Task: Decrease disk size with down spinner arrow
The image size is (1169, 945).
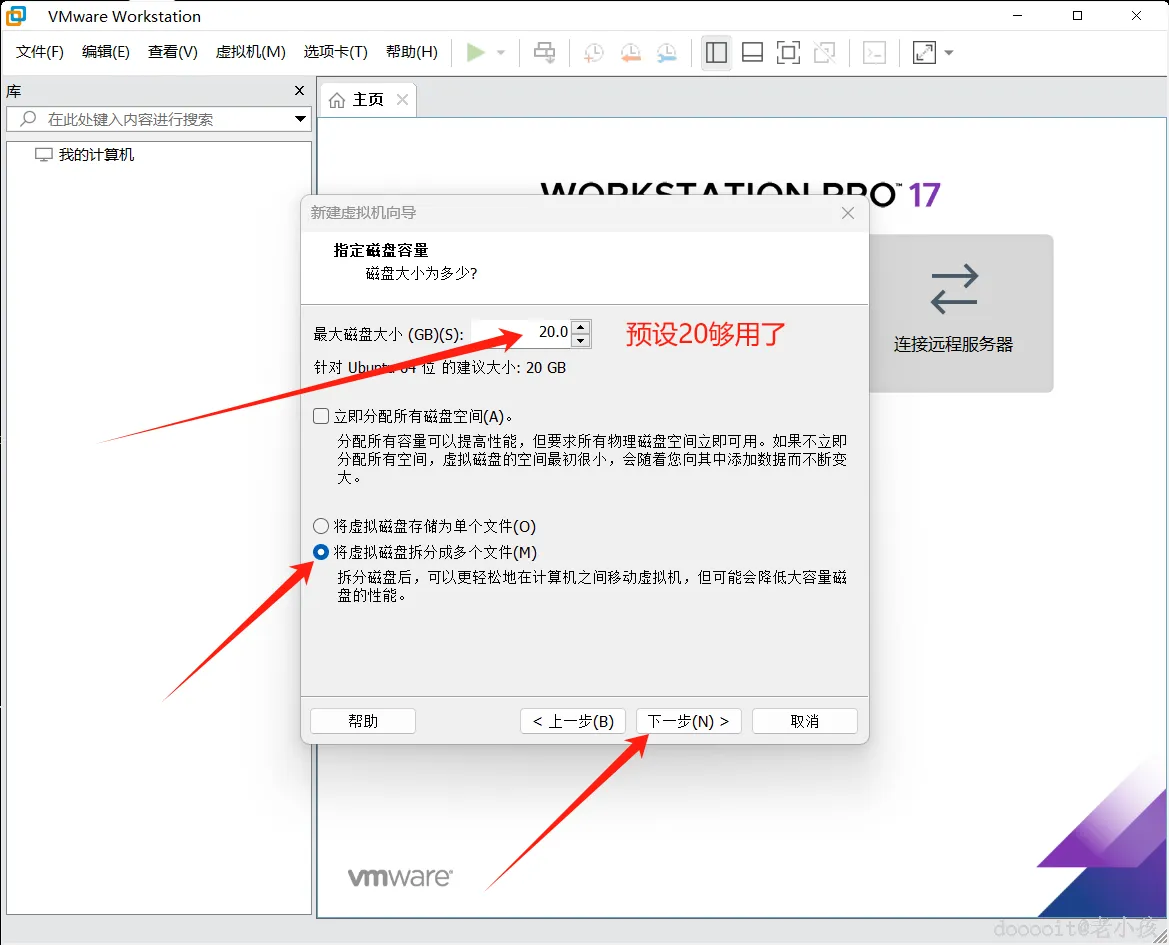Action: [x=581, y=340]
